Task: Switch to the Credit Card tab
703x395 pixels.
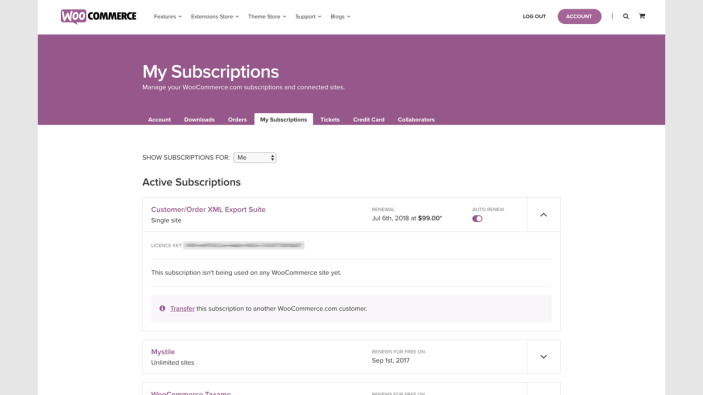Action: (369, 120)
